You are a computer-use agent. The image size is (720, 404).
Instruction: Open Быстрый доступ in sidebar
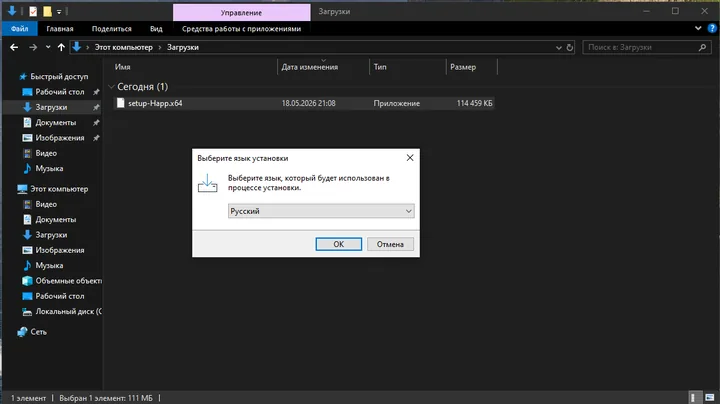click(x=59, y=77)
